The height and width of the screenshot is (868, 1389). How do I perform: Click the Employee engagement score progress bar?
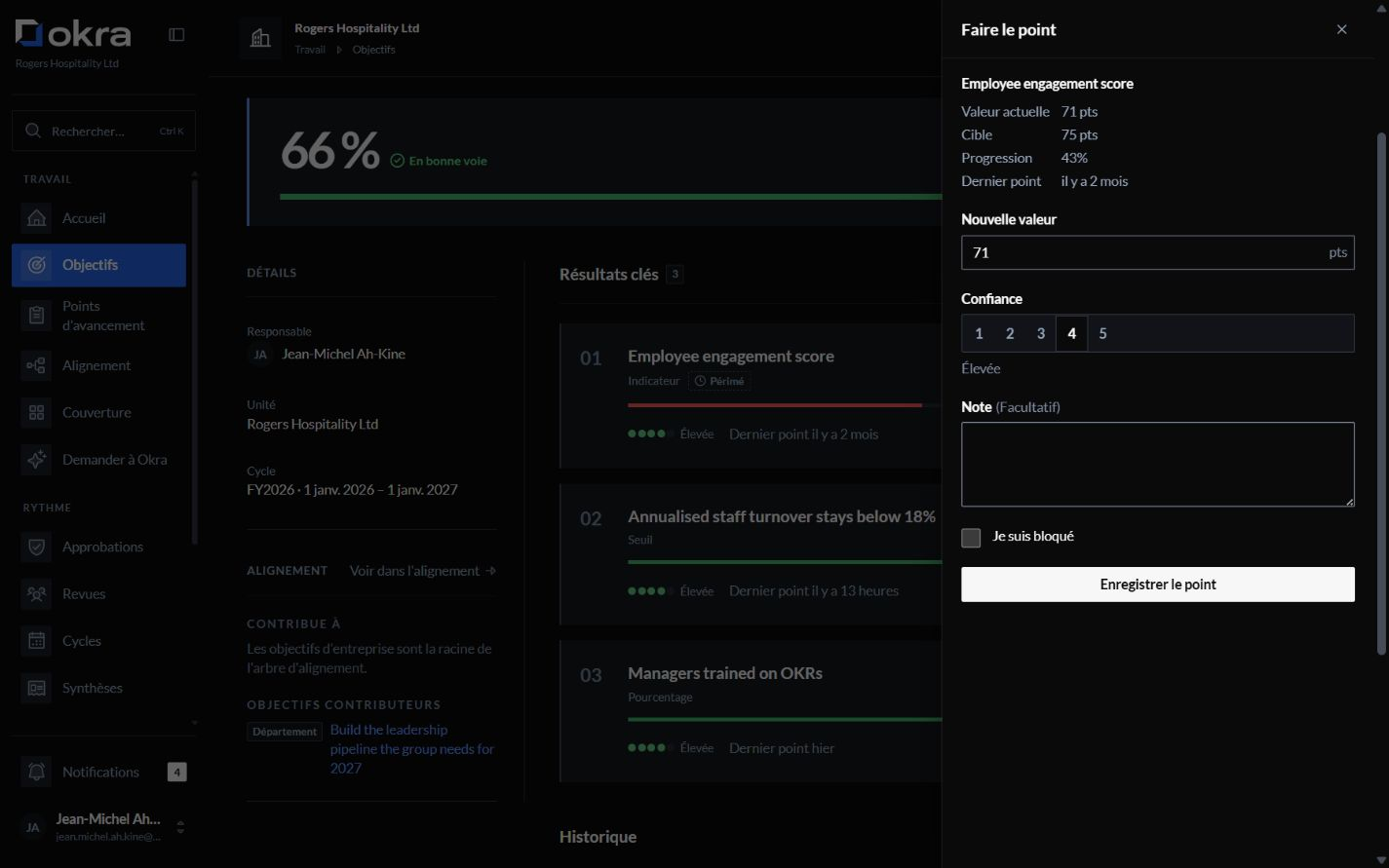(x=785, y=405)
